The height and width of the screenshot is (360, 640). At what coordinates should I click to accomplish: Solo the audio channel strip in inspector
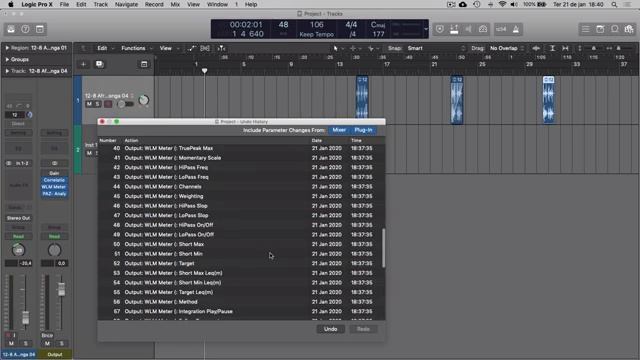coord(25,344)
